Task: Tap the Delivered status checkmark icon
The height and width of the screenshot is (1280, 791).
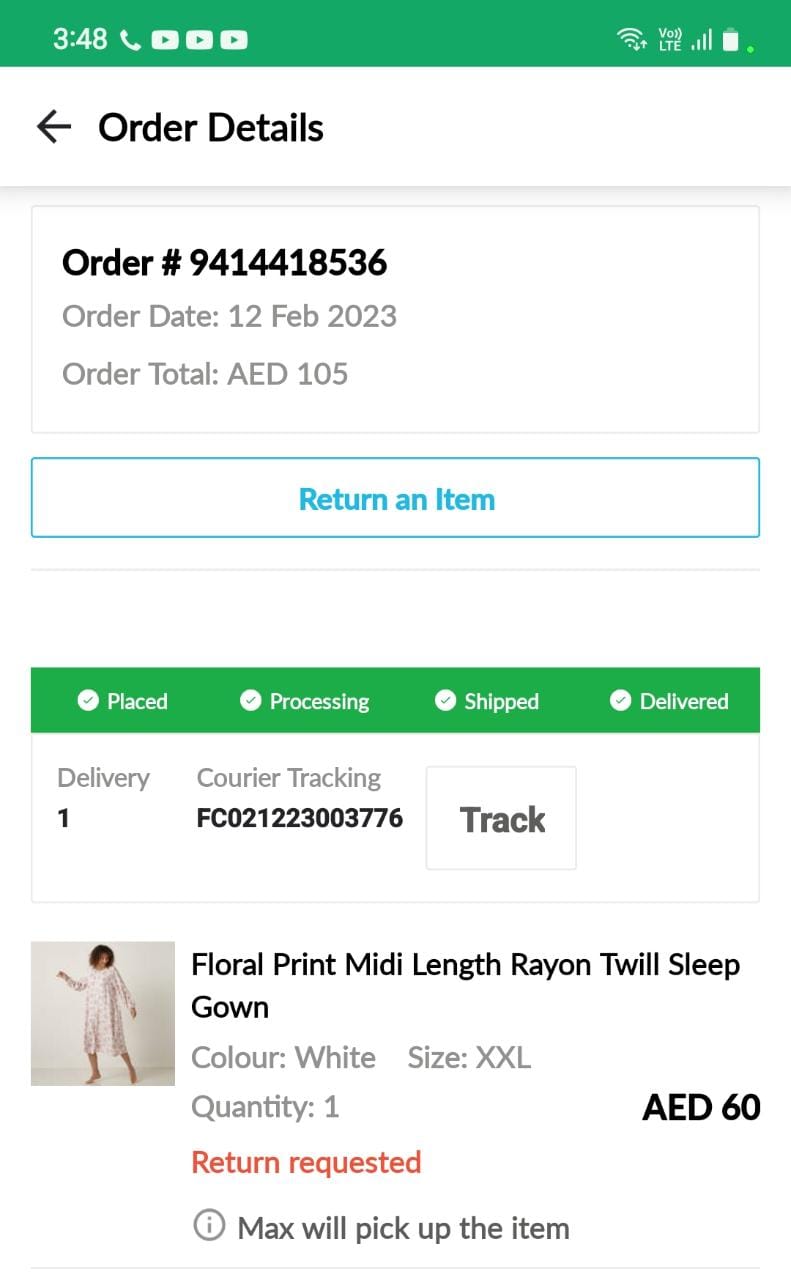Action: pyautogui.click(x=621, y=701)
